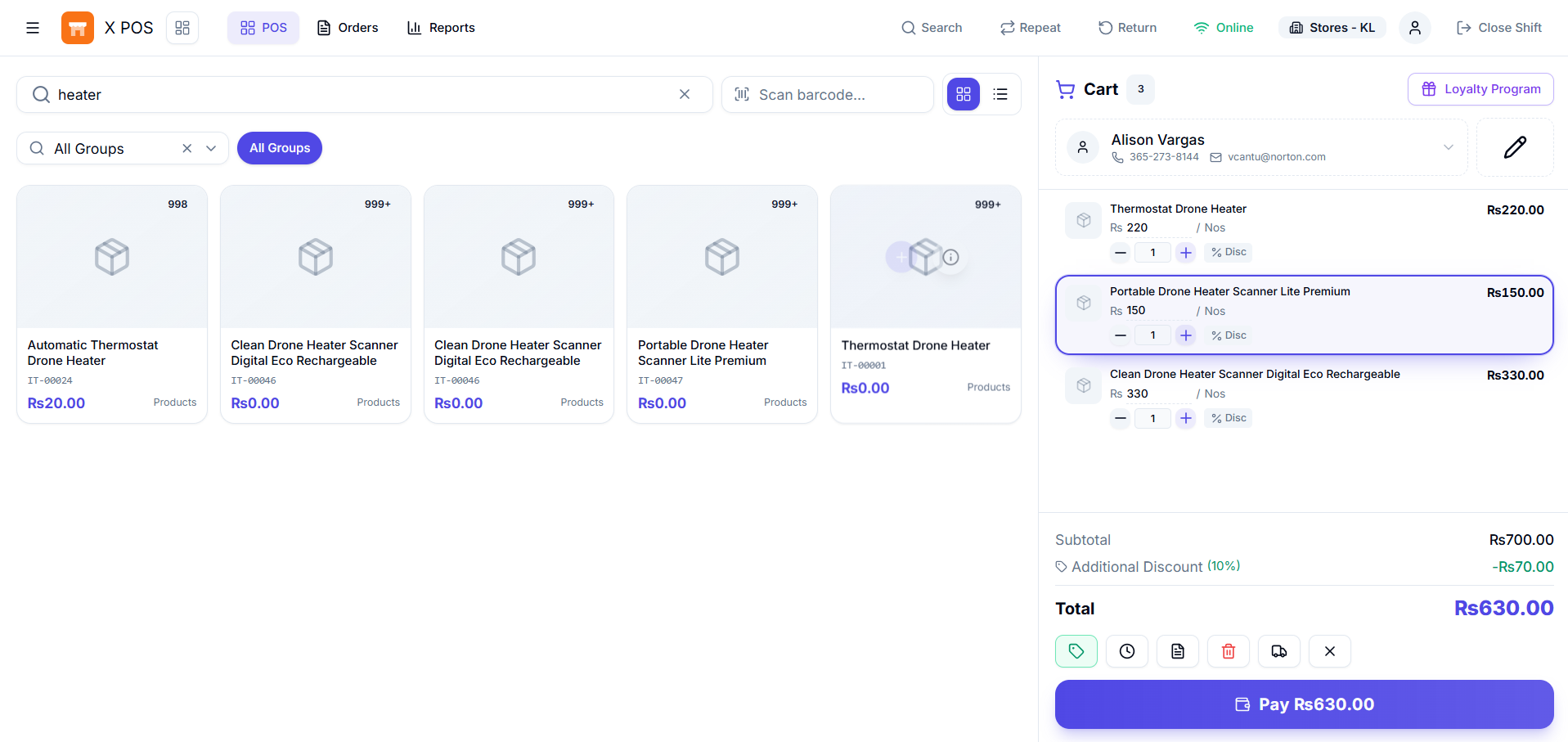Image resolution: width=1568 pixels, height=742 pixels.
Task: Open Stores - KL selector
Action: coord(1332,28)
